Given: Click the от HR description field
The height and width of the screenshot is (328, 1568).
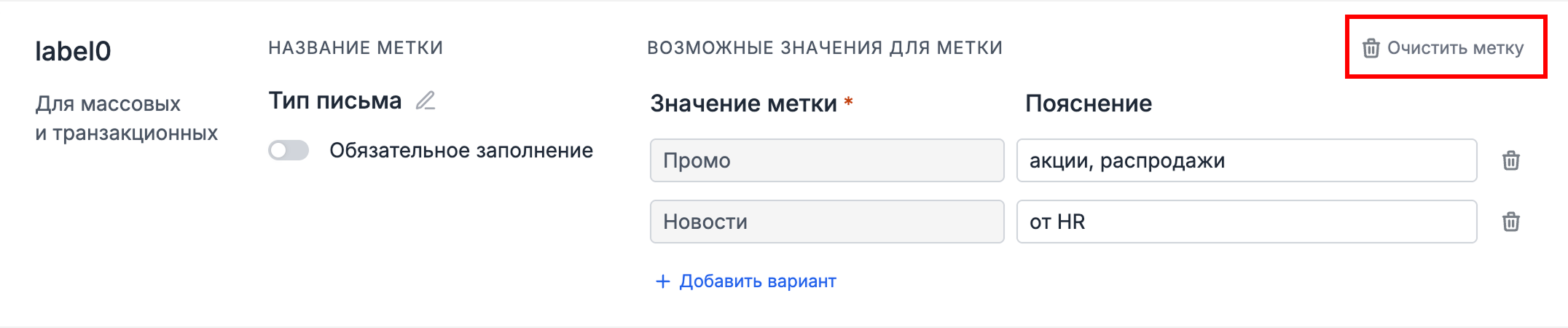Looking at the screenshot, I should tap(1246, 222).
